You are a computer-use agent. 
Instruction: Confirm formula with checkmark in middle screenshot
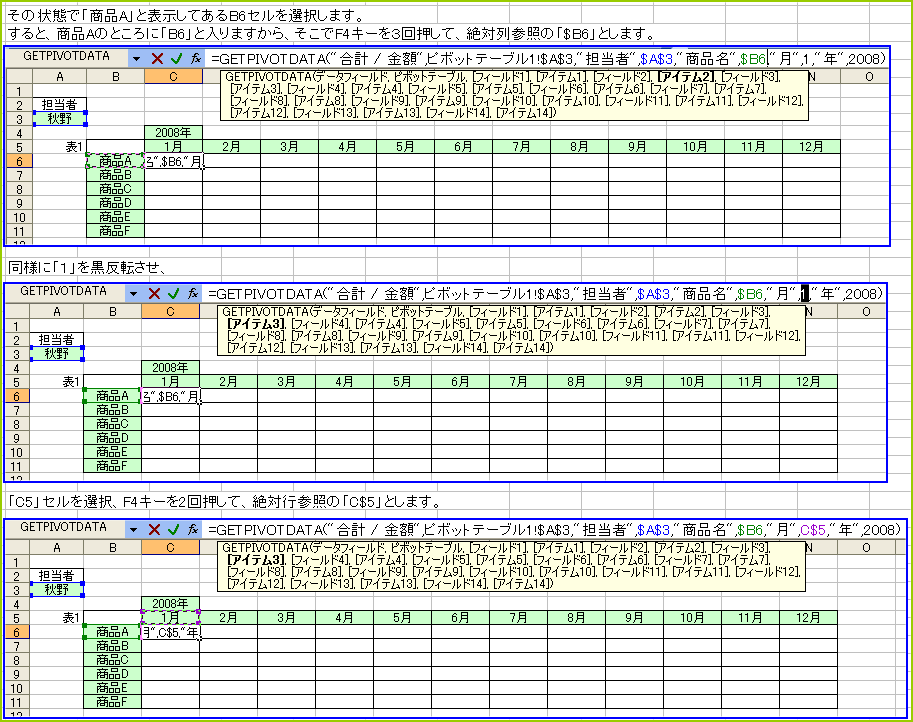[x=174, y=293]
